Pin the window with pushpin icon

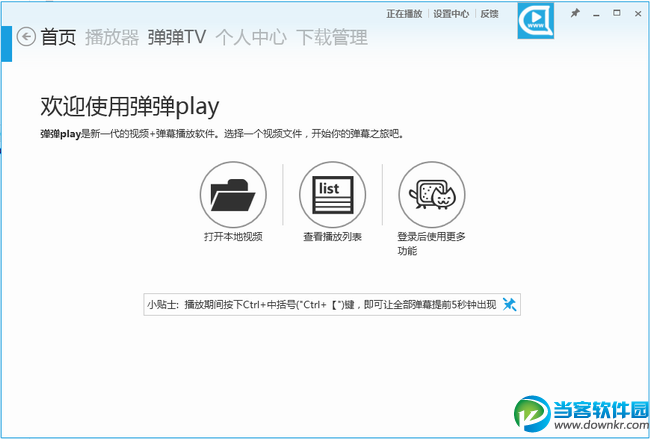click(x=575, y=13)
